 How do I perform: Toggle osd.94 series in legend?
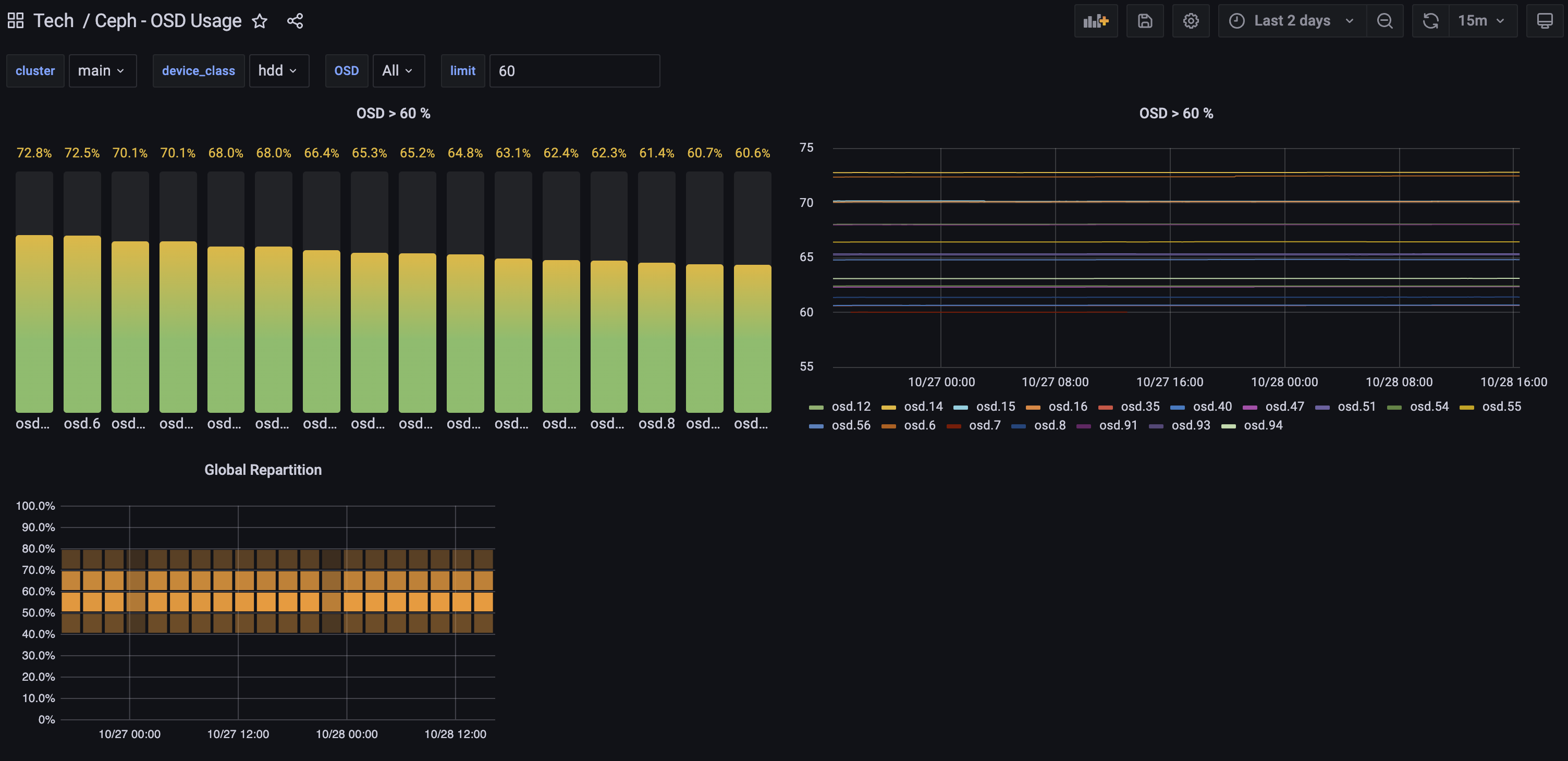pos(1263,425)
